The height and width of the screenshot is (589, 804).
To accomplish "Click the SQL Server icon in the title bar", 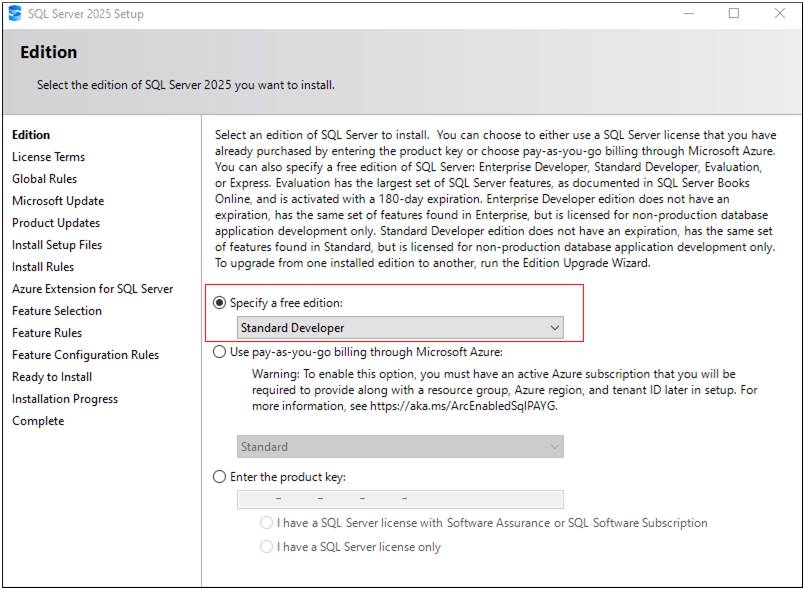I will click(x=15, y=13).
